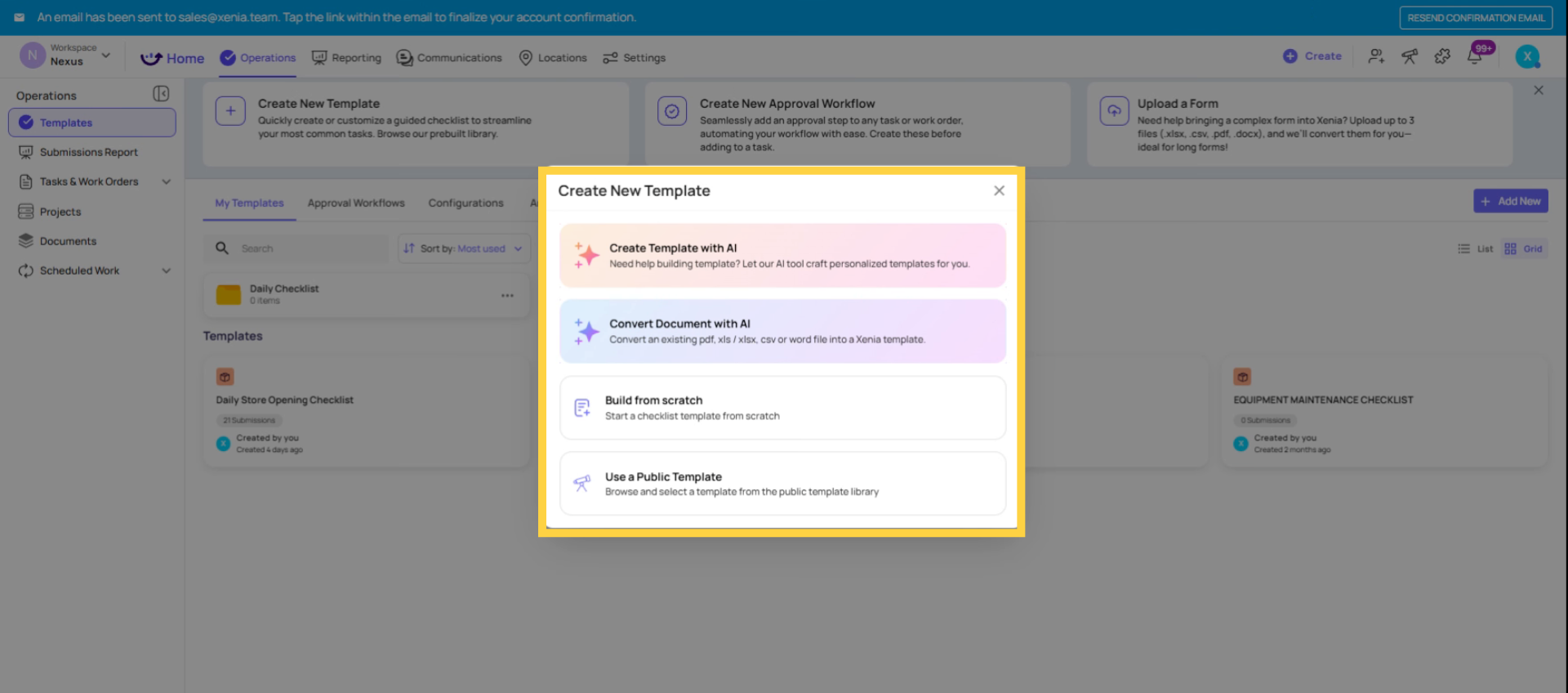Switch to Grid view

(x=1524, y=248)
